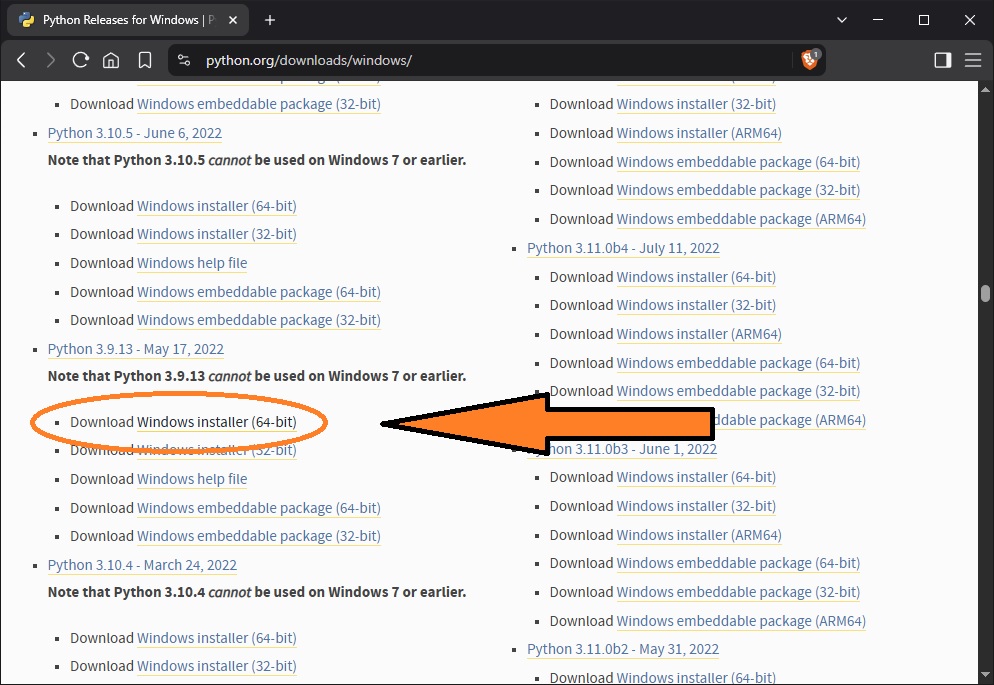Get Python 3.10.5 embeddable package (64-bit)
The height and width of the screenshot is (685, 994).
pyautogui.click(x=259, y=292)
